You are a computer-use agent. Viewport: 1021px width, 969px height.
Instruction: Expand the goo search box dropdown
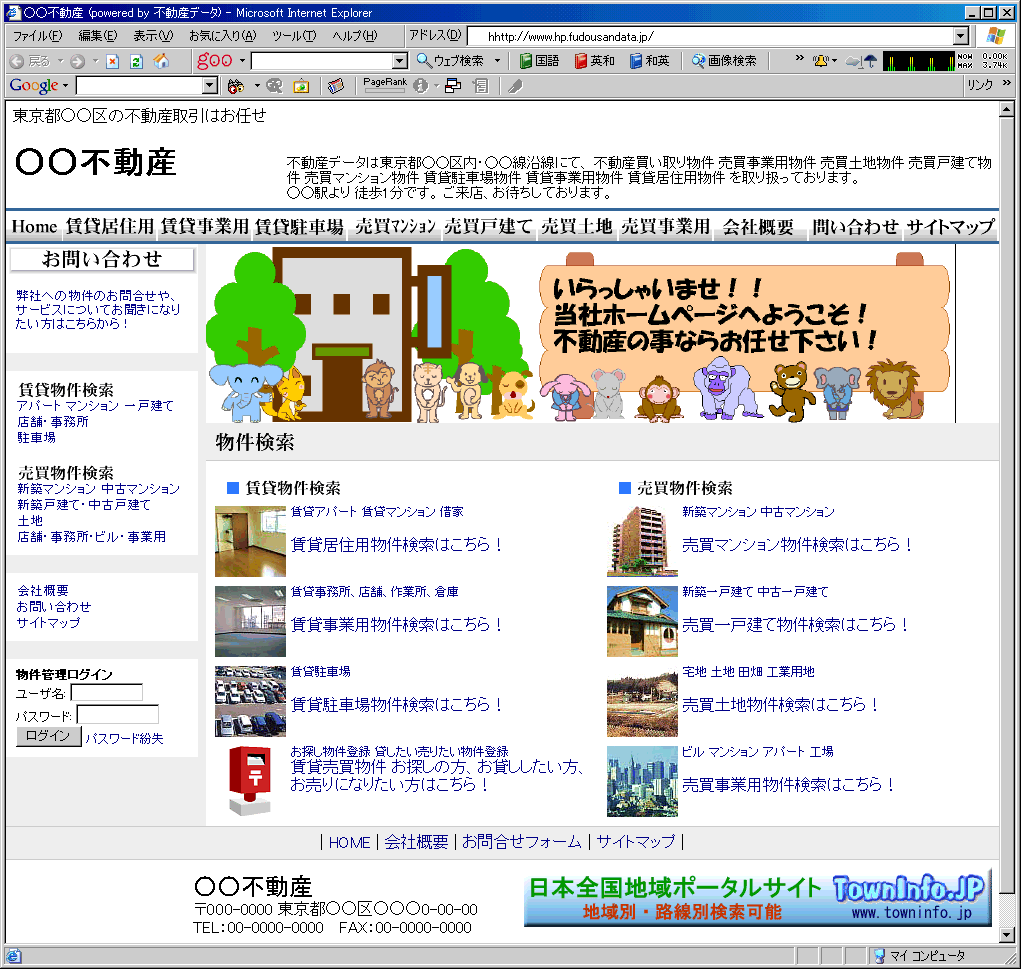400,61
